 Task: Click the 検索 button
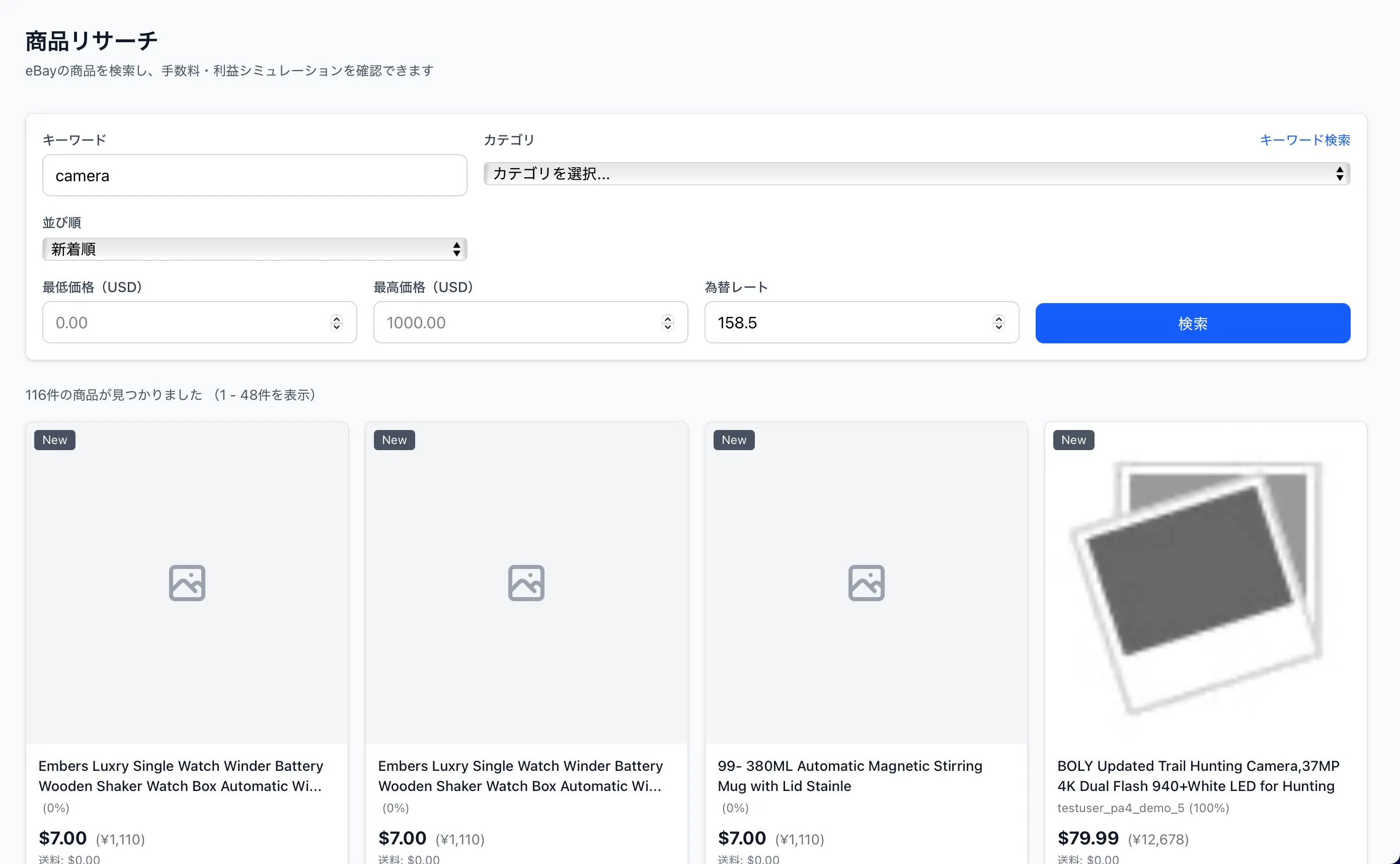coord(1192,323)
